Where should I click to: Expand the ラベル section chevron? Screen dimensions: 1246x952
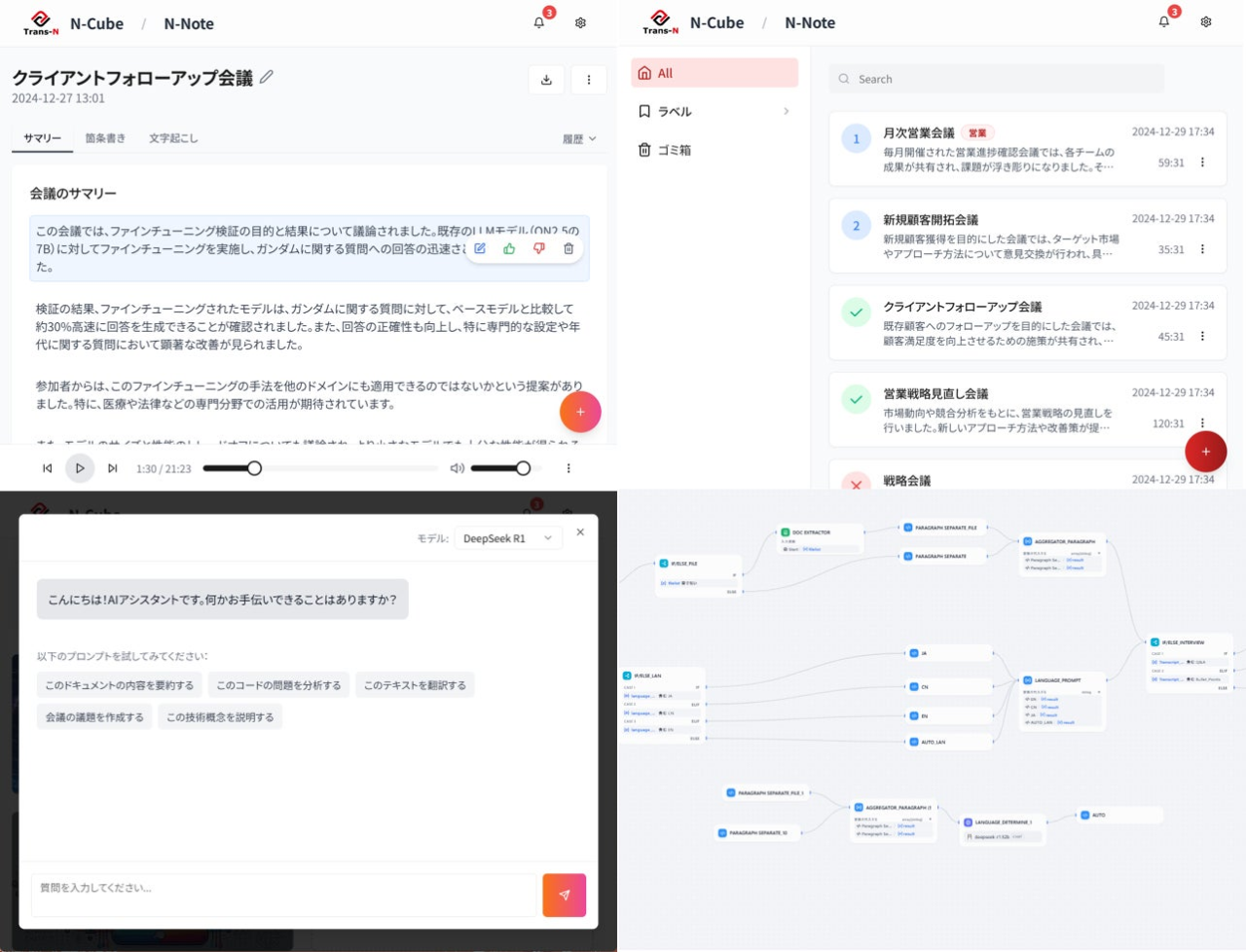[787, 111]
